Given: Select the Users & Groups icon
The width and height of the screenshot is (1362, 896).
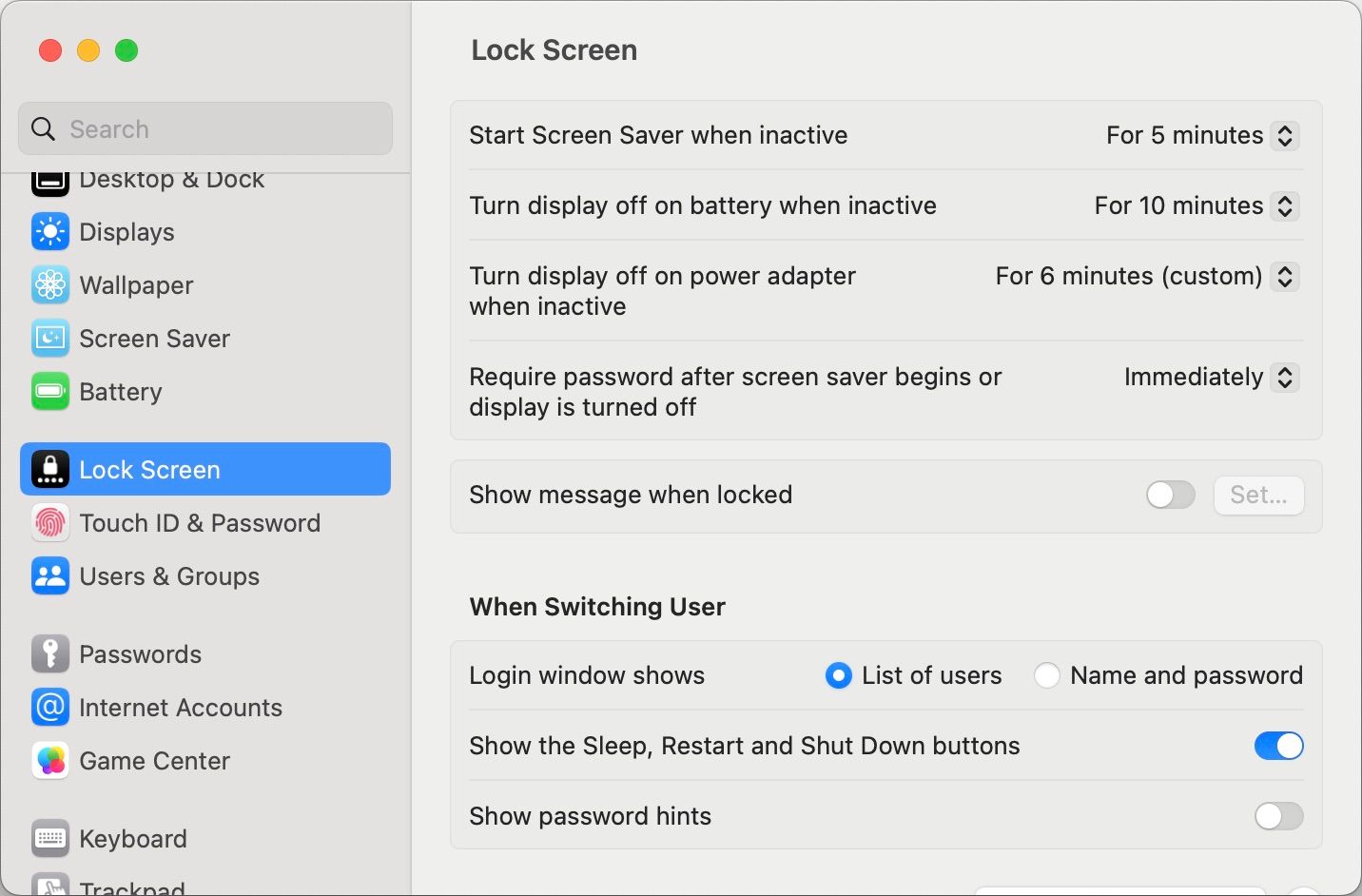Looking at the screenshot, I should pyautogui.click(x=49, y=575).
